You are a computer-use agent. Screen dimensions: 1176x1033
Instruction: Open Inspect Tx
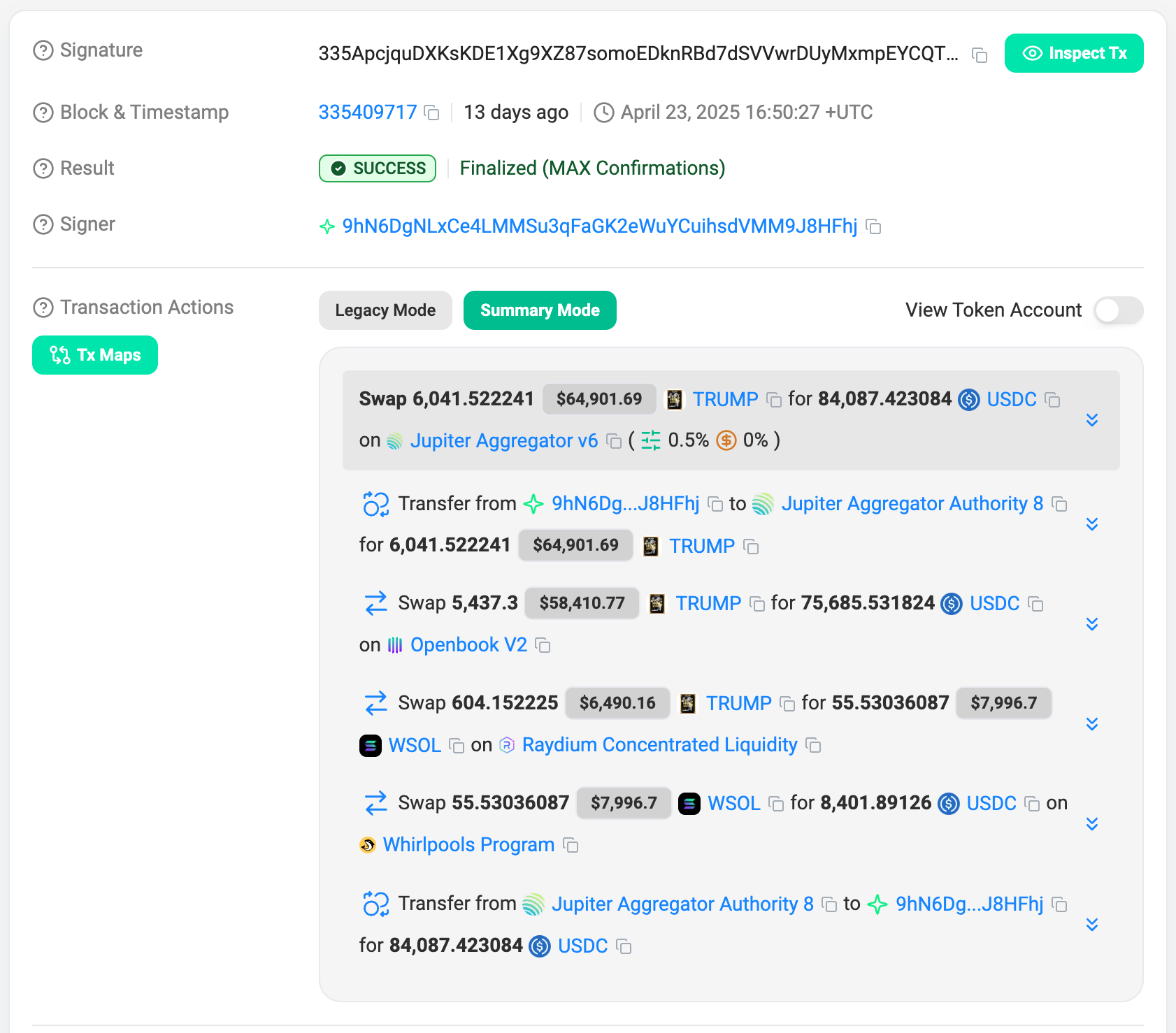pos(1074,53)
